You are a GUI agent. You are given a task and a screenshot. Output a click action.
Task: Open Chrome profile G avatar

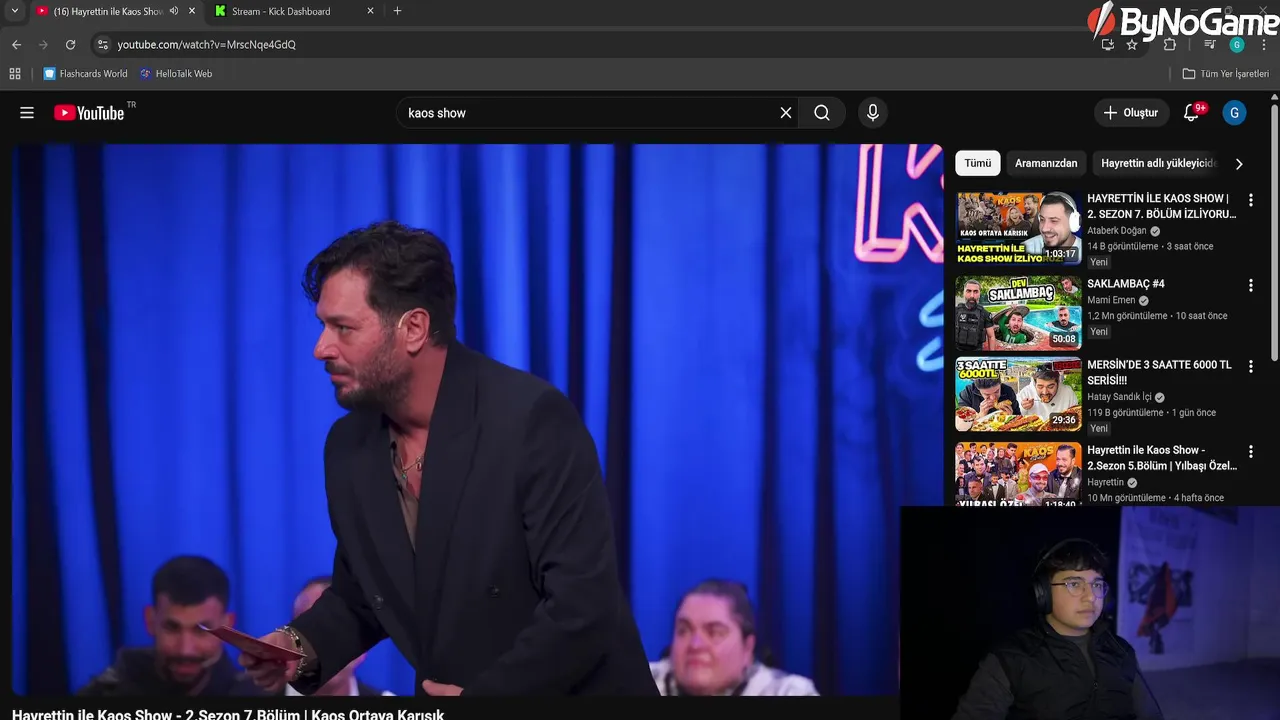pyautogui.click(x=1237, y=44)
